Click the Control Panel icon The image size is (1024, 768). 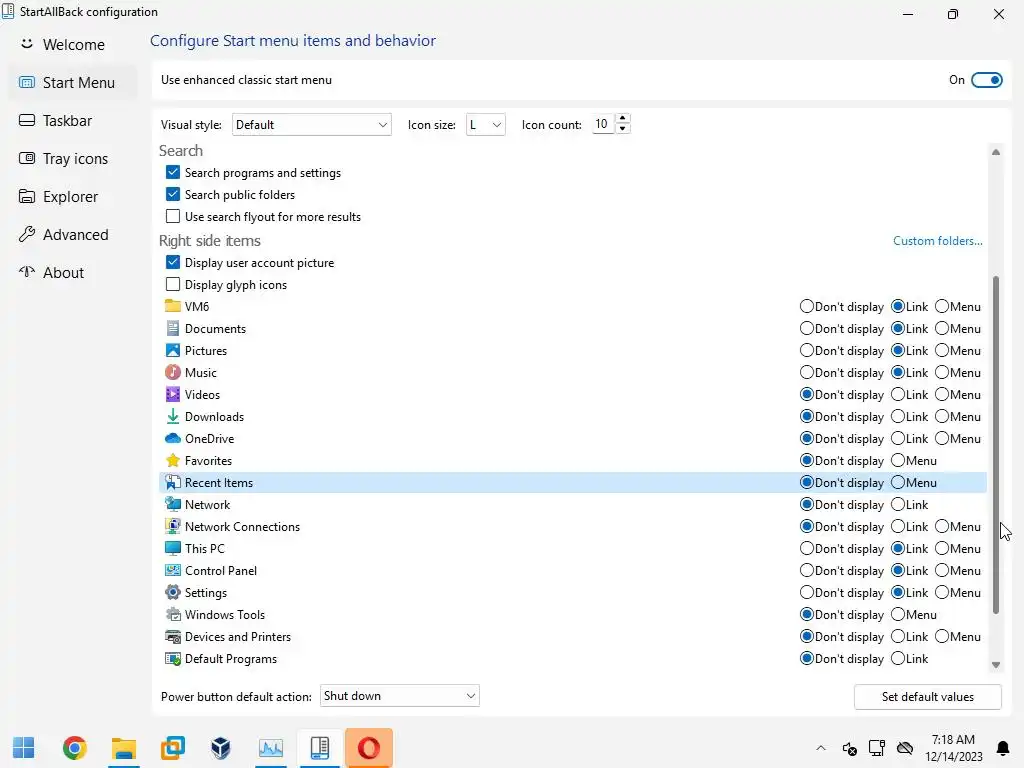[x=172, y=570]
